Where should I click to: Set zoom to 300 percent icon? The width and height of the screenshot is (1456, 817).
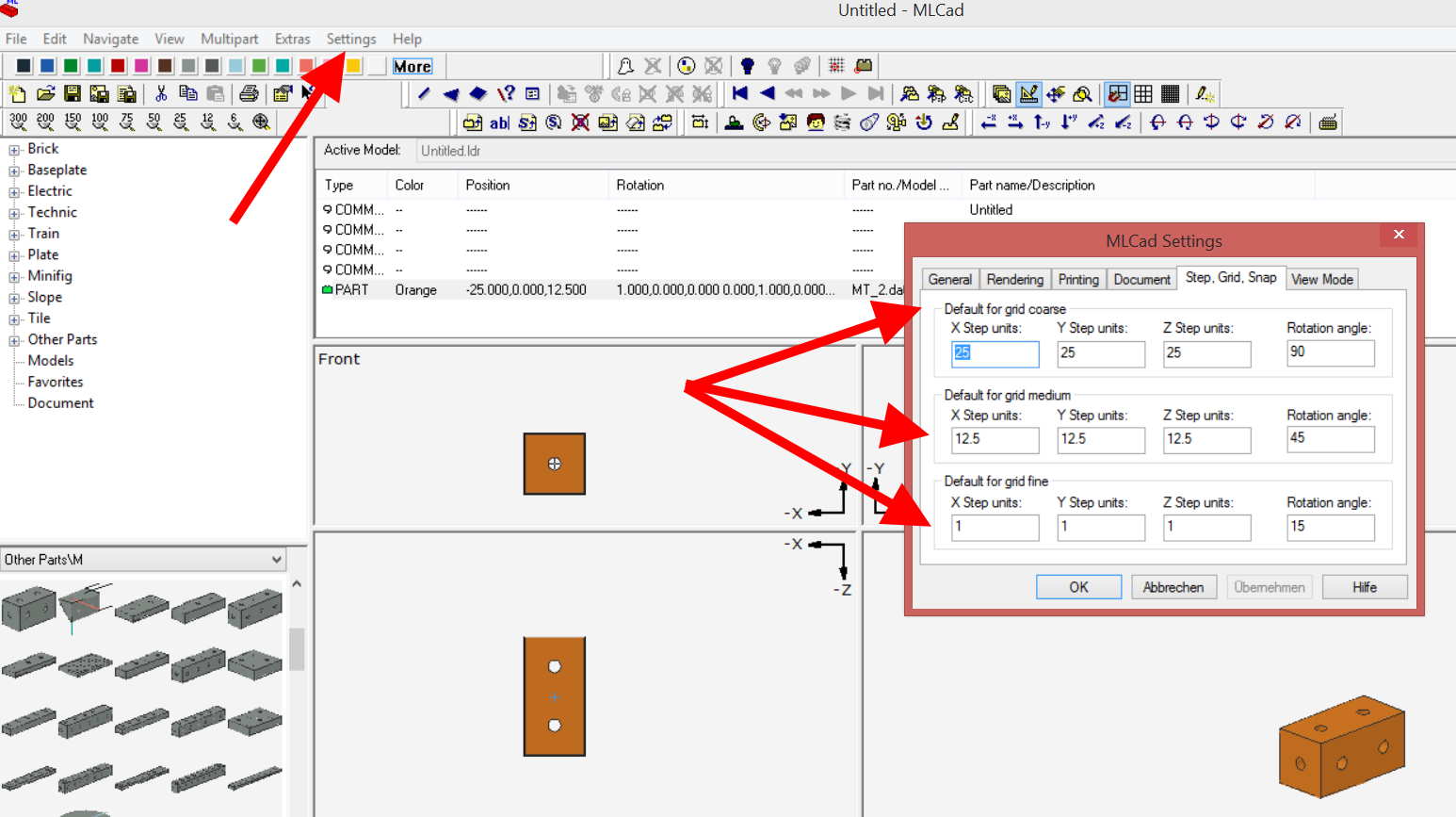(19, 123)
